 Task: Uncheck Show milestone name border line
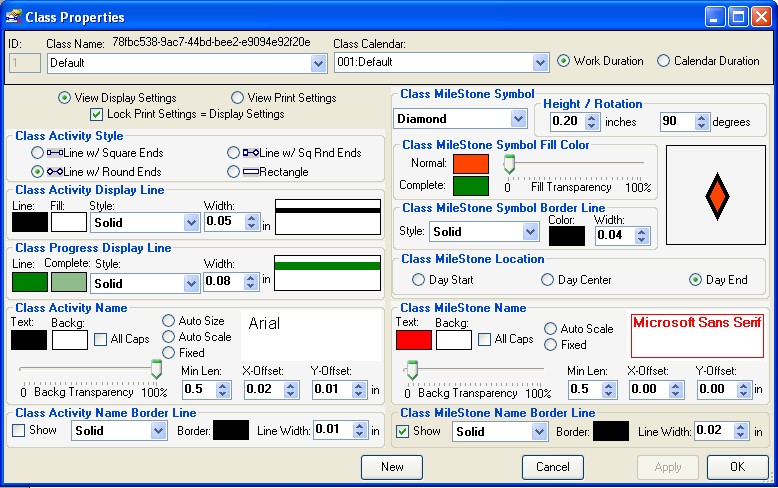pyautogui.click(x=403, y=431)
